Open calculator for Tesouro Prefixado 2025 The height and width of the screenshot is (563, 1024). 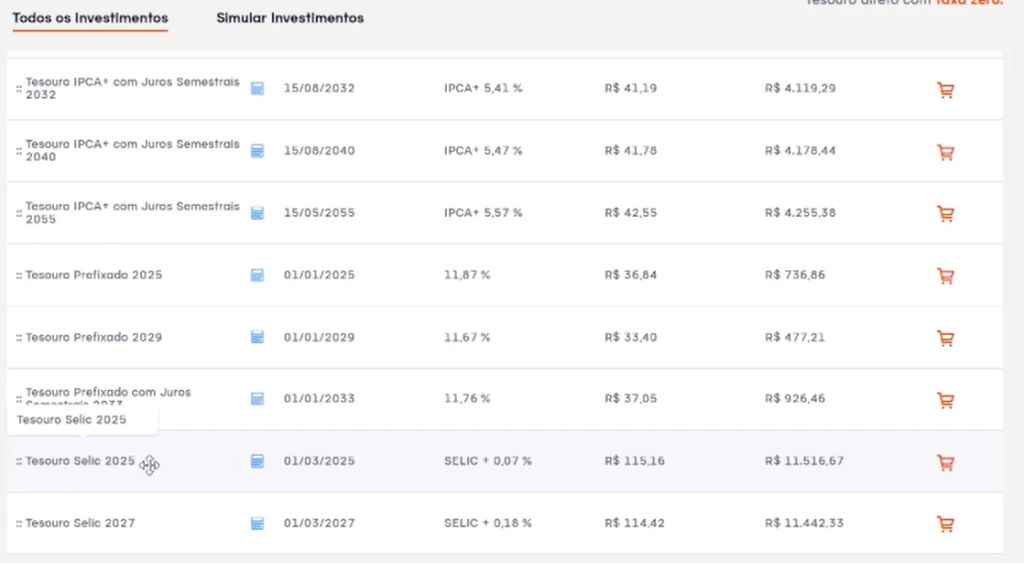[x=257, y=275]
